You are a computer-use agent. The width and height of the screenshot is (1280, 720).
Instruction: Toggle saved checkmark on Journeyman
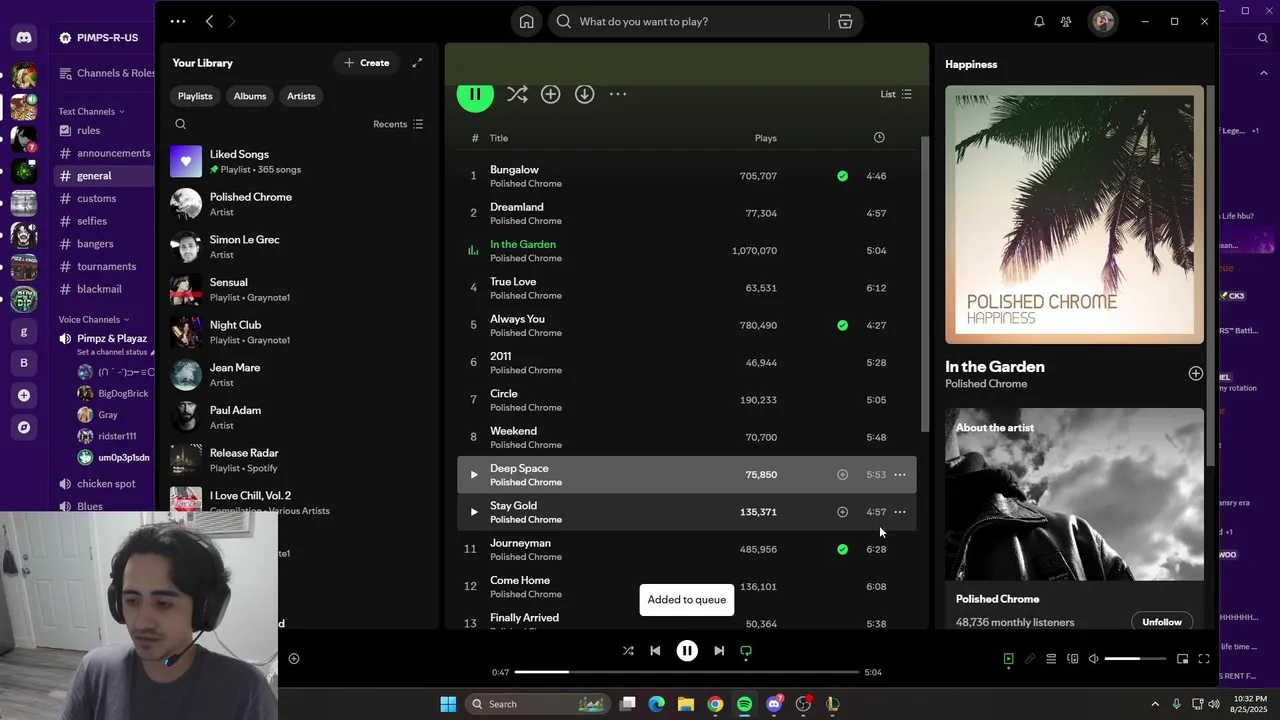842,549
